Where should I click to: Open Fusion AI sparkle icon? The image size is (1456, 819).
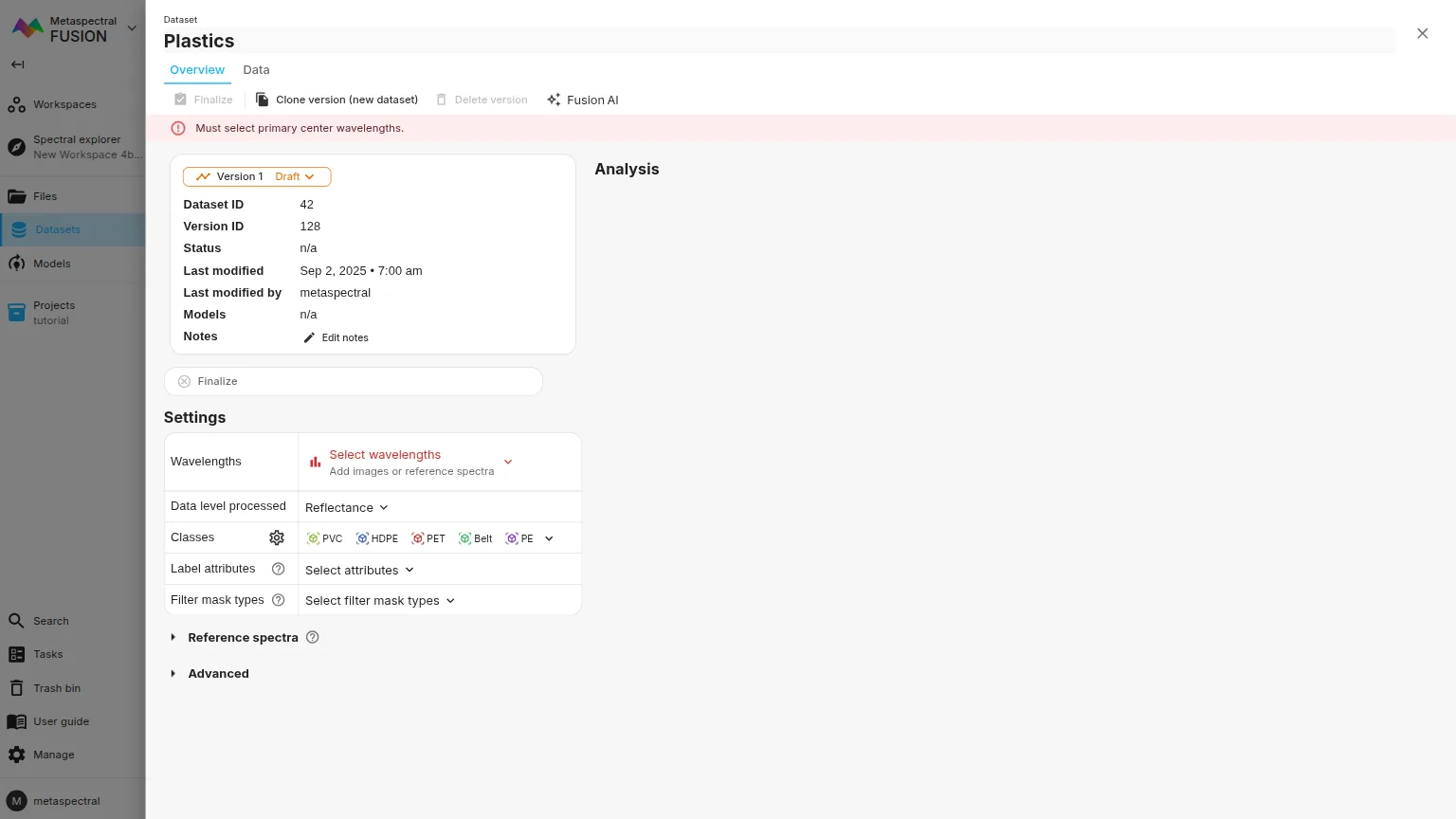(x=554, y=100)
